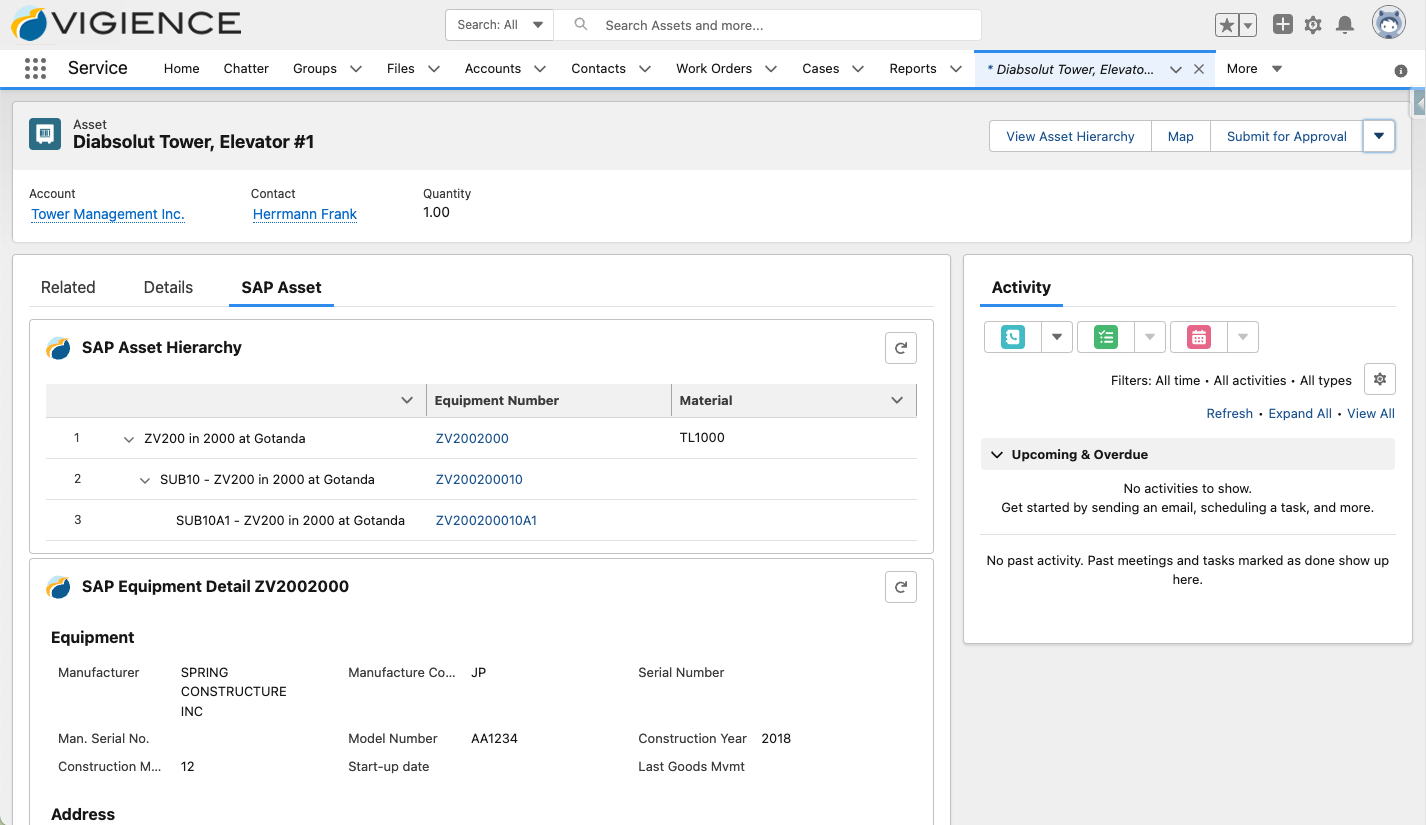The width and height of the screenshot is (1426, 825).
Task: Open the first hierarchy column menu chevron
Action: tap(407, 400)
